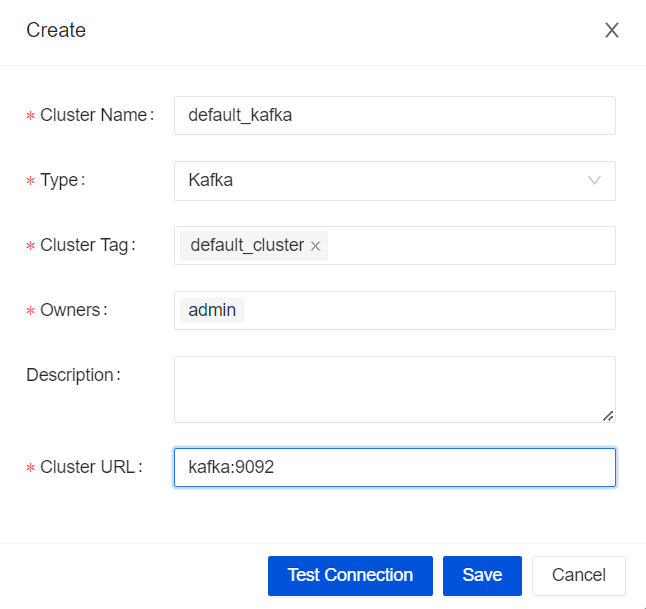Image resolution: width=646 pixels, height=609 pixels.
Task: Click inside the Description text area
Action: [394, 389]
